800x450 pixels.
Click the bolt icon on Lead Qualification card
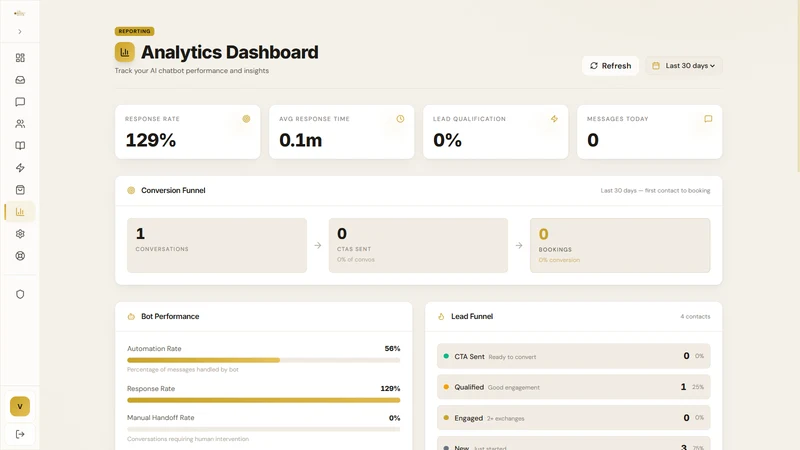coord(554,119)
